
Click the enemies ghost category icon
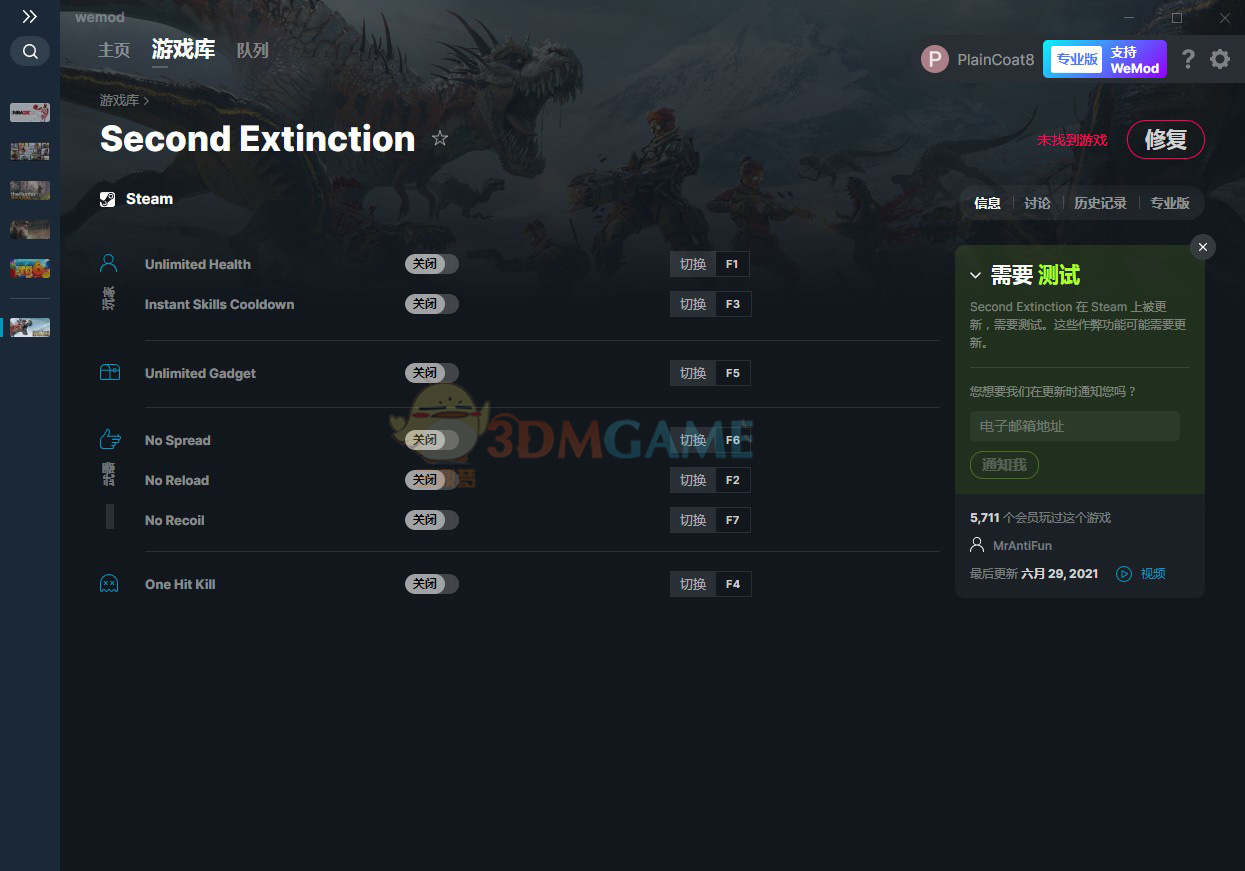(109, 583)
